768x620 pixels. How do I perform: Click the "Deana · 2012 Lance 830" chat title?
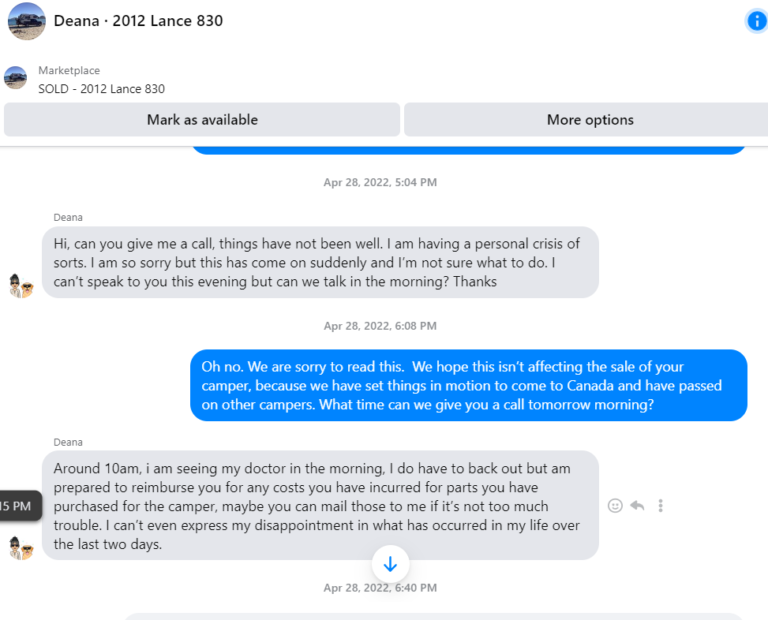pyautogui.click(x=138, y=21)
